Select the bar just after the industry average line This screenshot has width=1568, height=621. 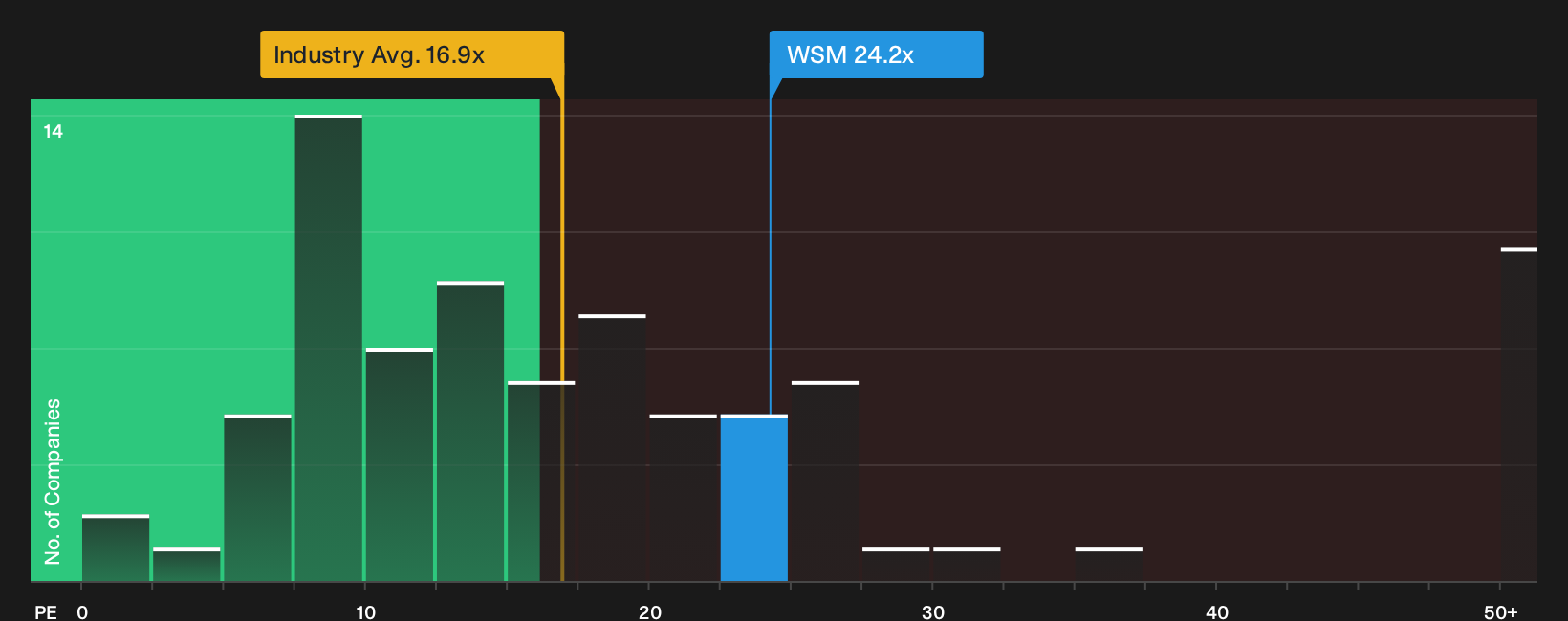click(x=613, y=448)
